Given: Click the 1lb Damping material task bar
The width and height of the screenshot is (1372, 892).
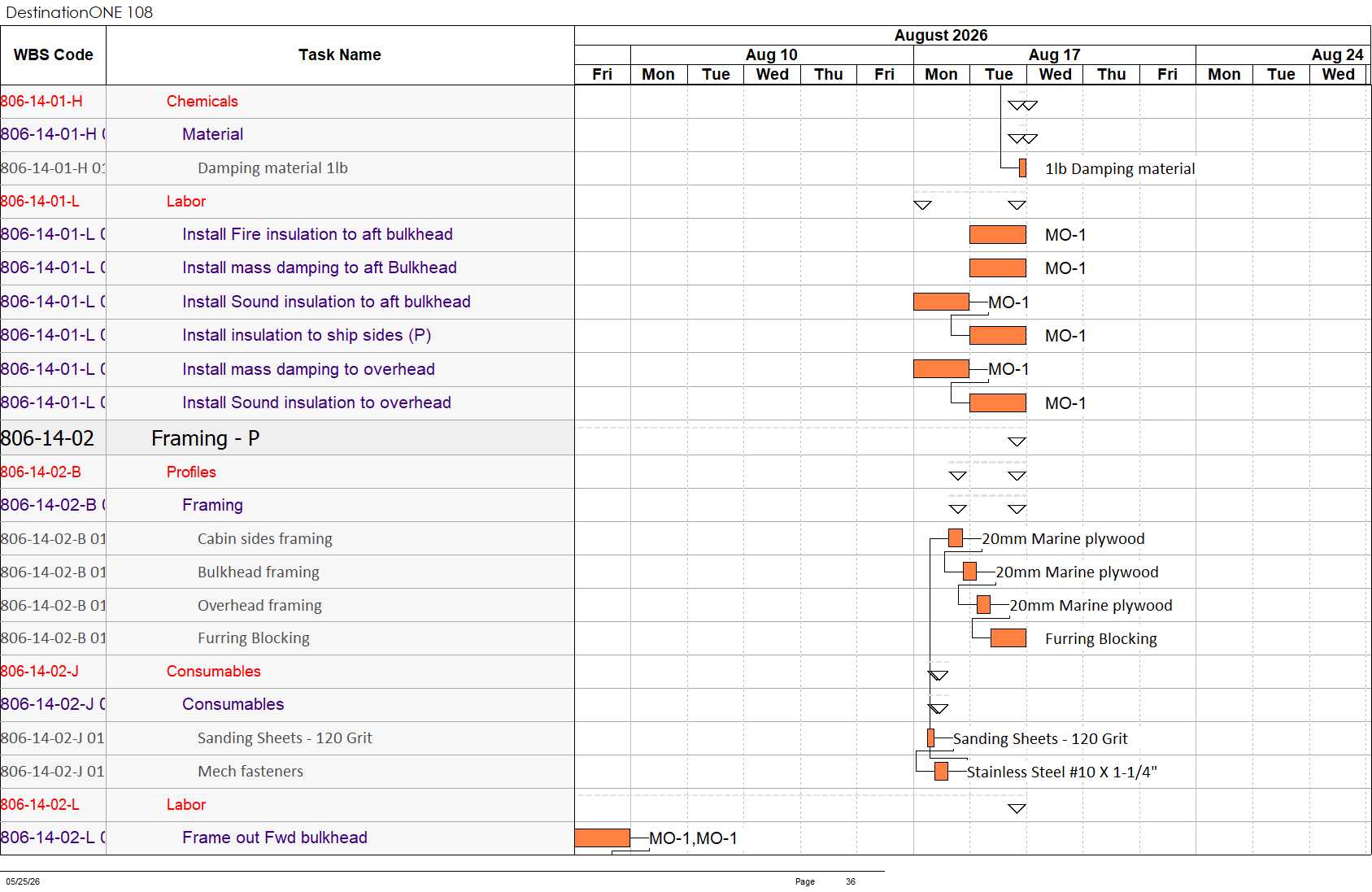Looking at the screenshot, I should click(1022, 168).
